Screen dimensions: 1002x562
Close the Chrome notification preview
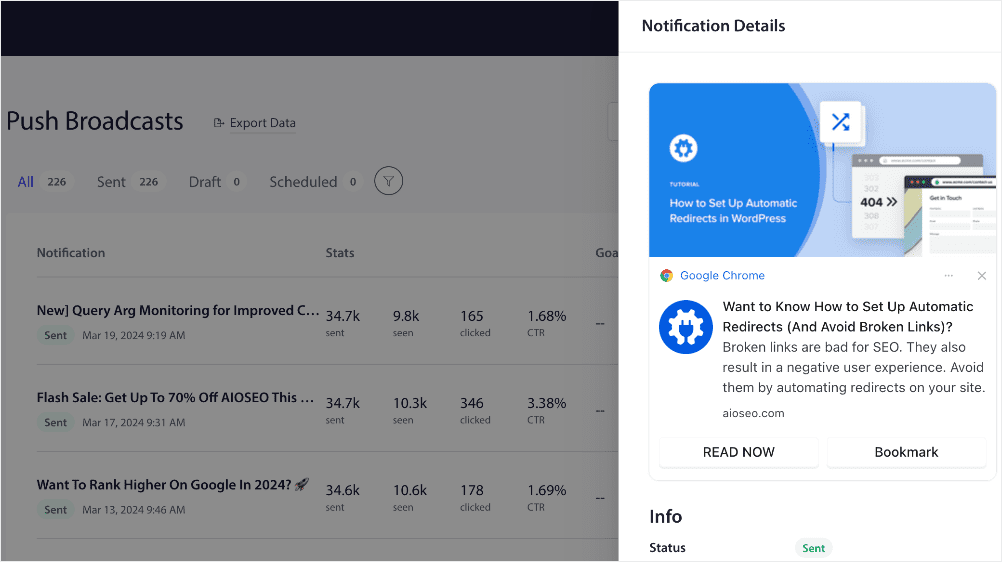pyautogui.click(x=982, y=276)
